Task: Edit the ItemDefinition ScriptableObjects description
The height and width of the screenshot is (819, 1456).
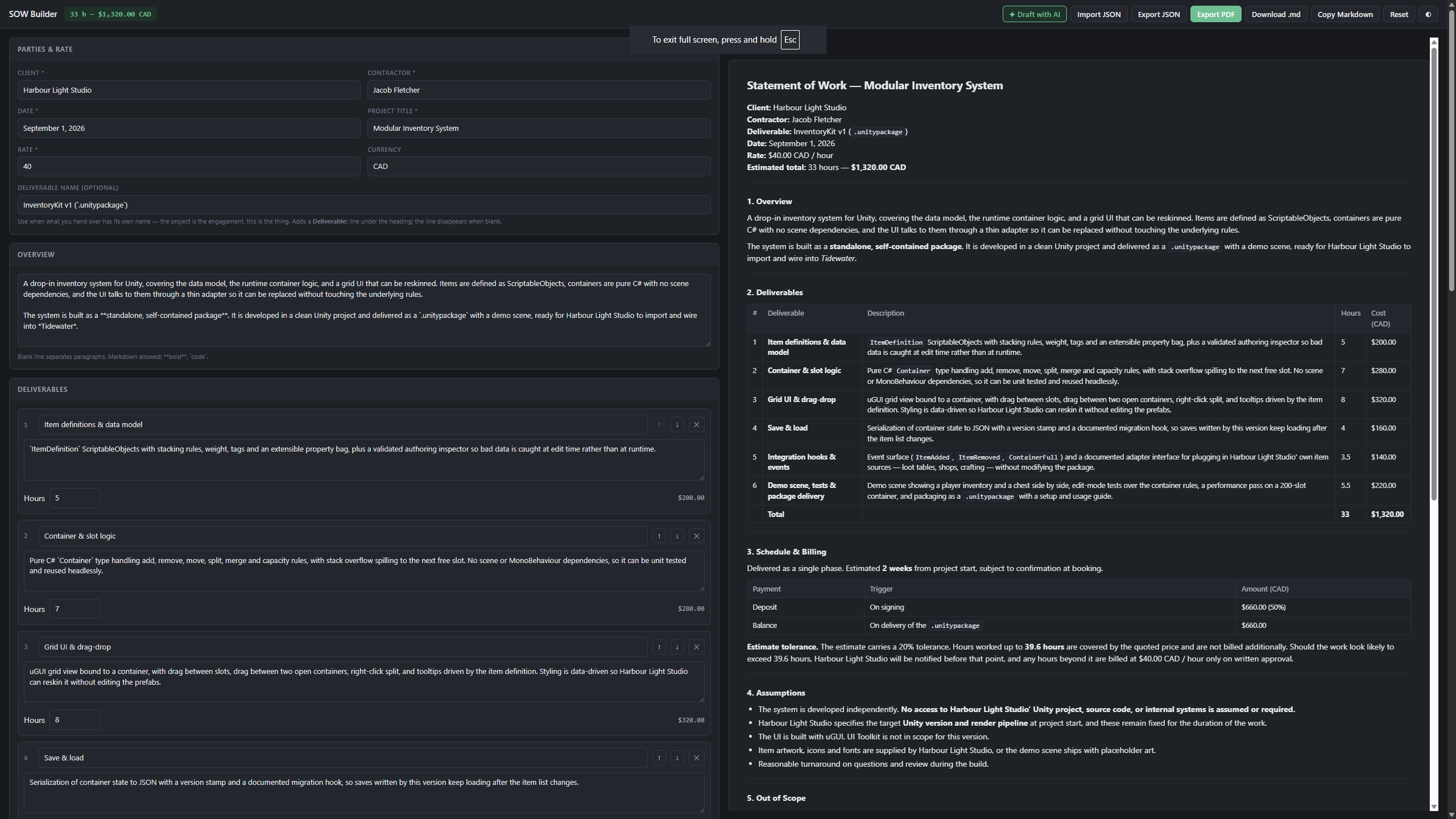Action: tap(364, 460)
